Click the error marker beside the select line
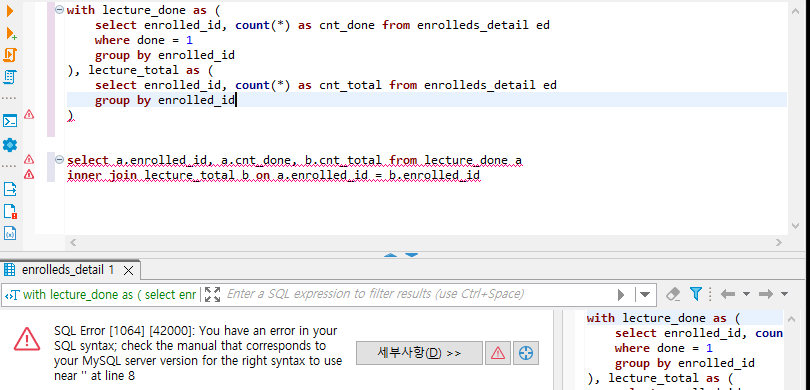Image resolution: width=810 pixels, height=390 pixels. (29, 159)
